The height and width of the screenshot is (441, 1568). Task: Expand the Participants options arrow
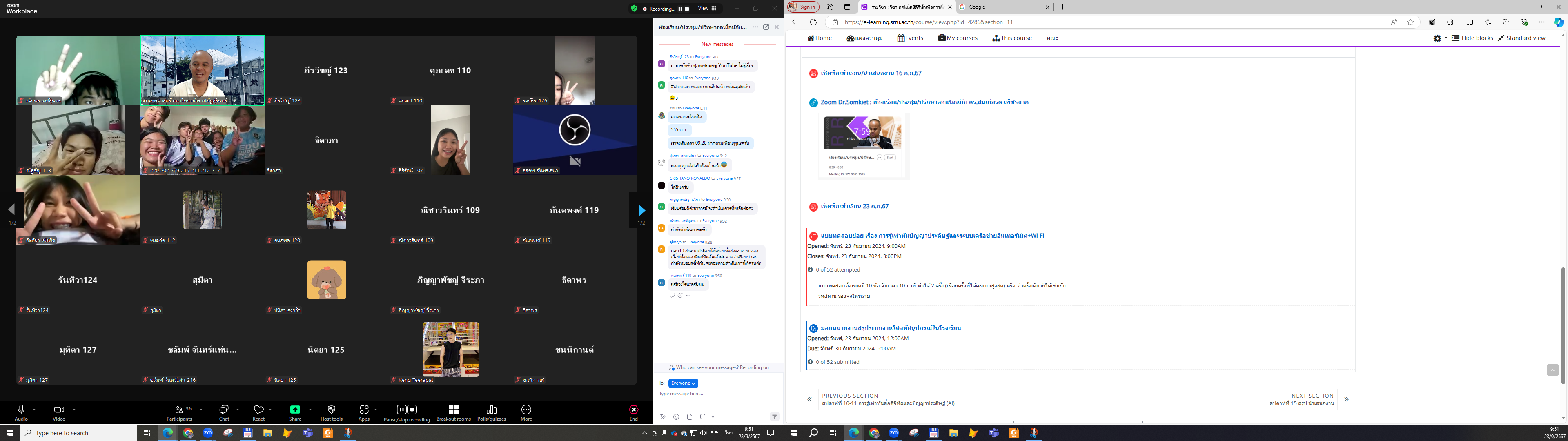pos(201,409)
